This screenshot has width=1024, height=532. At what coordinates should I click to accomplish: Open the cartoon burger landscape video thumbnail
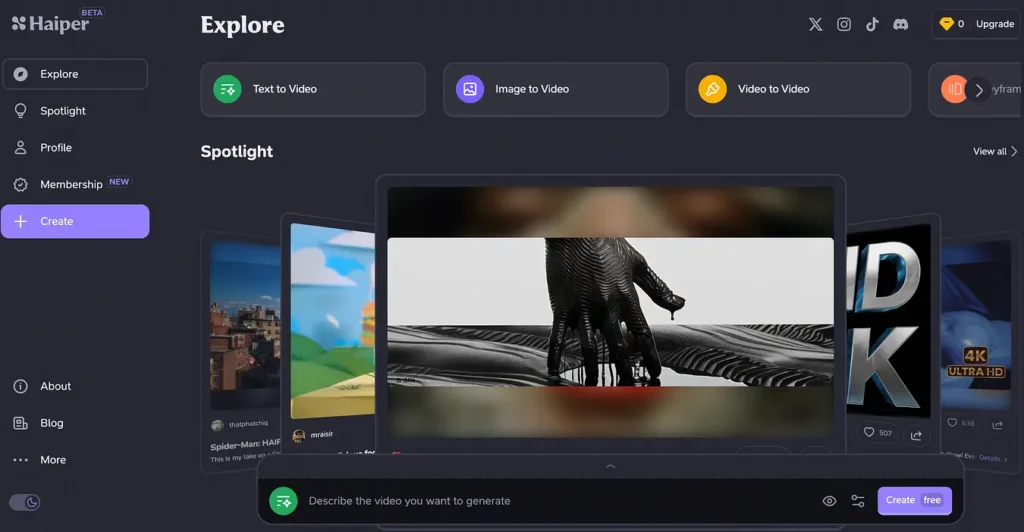pyautogui.click(x=332, y=321)
